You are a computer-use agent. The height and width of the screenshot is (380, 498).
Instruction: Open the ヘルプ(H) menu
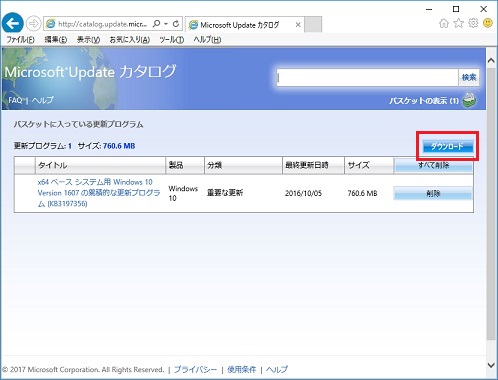coord(207,40)
